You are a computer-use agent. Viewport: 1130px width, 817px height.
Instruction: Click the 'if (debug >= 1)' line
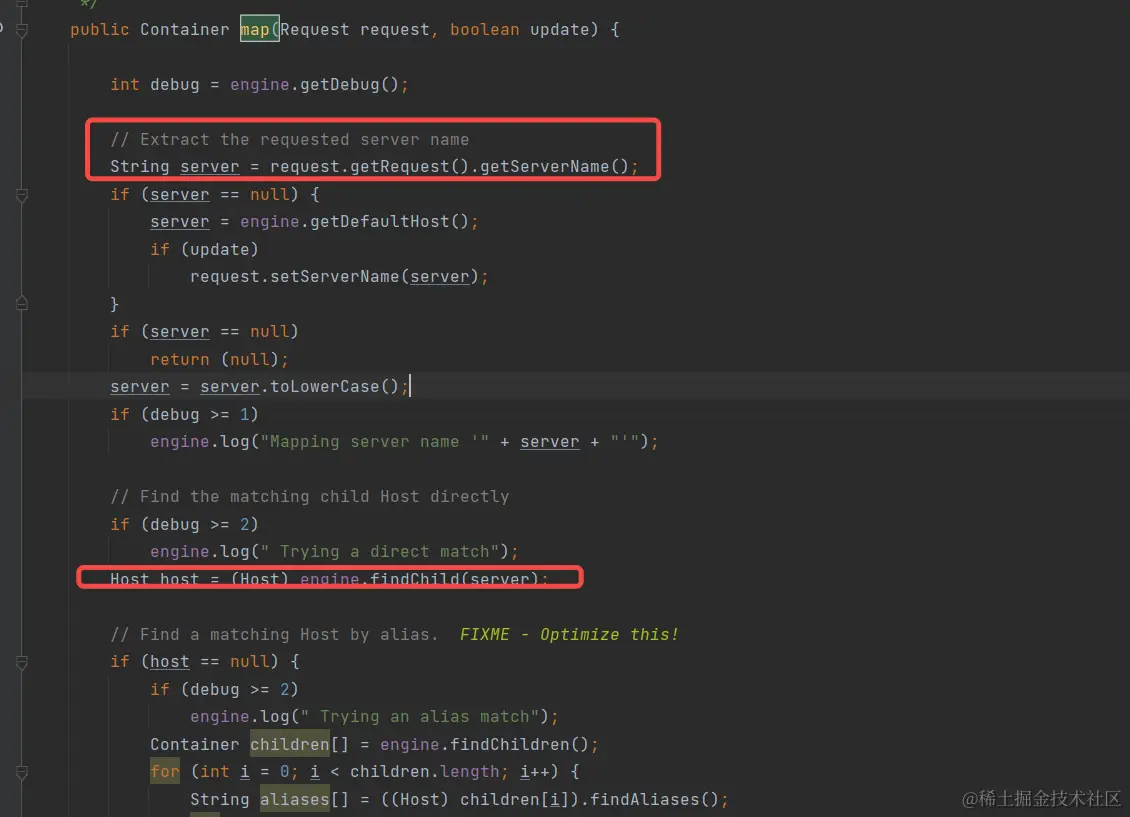tap(184, 415)
